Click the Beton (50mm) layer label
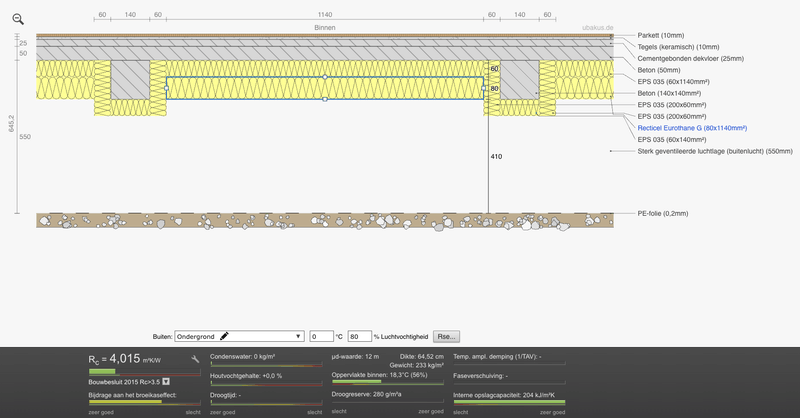 661,71
